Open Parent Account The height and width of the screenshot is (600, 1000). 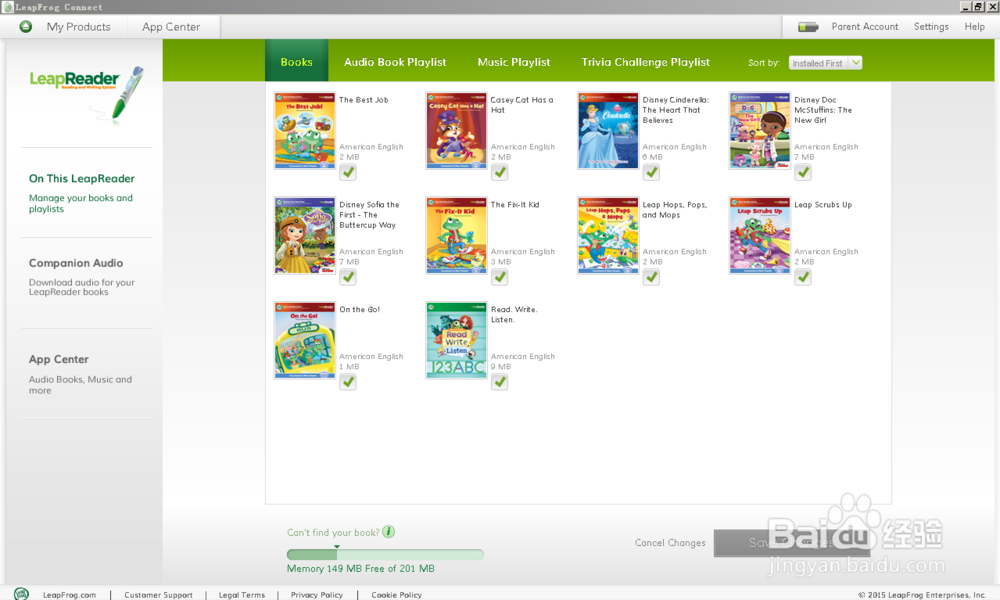tap(865, 26)
